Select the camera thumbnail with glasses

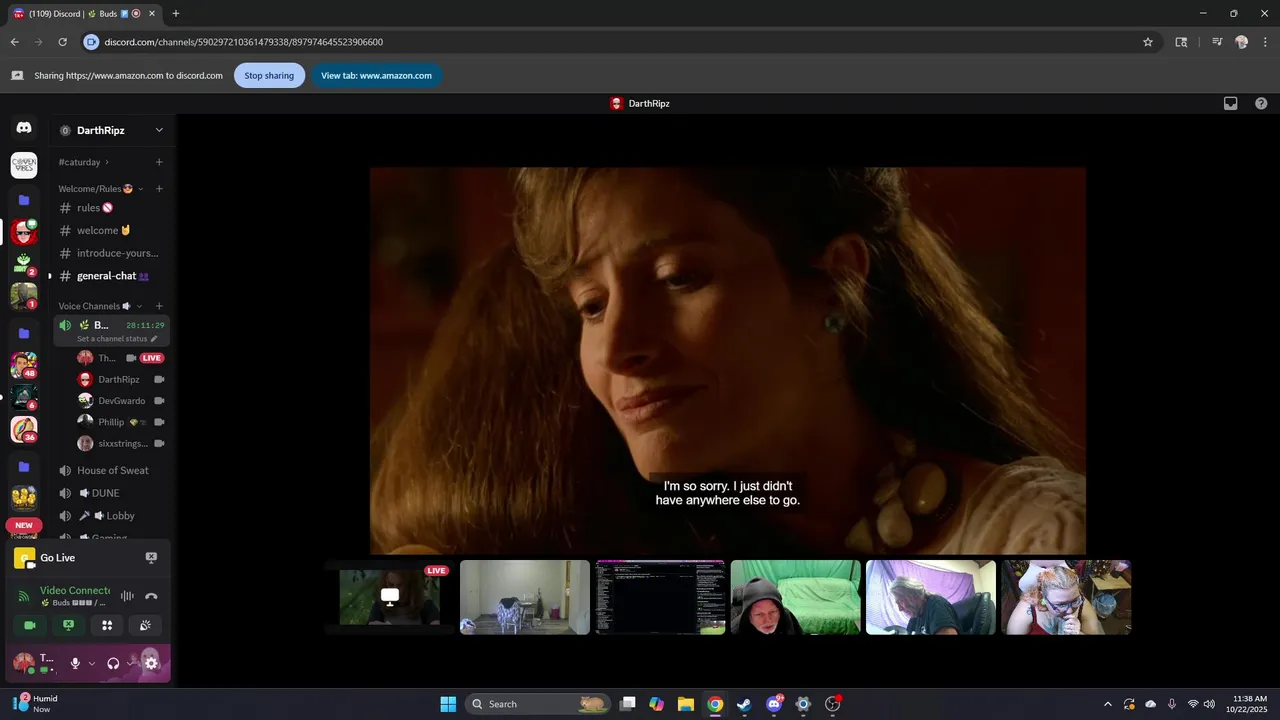pyautogui.click(x=1066, y=597)
